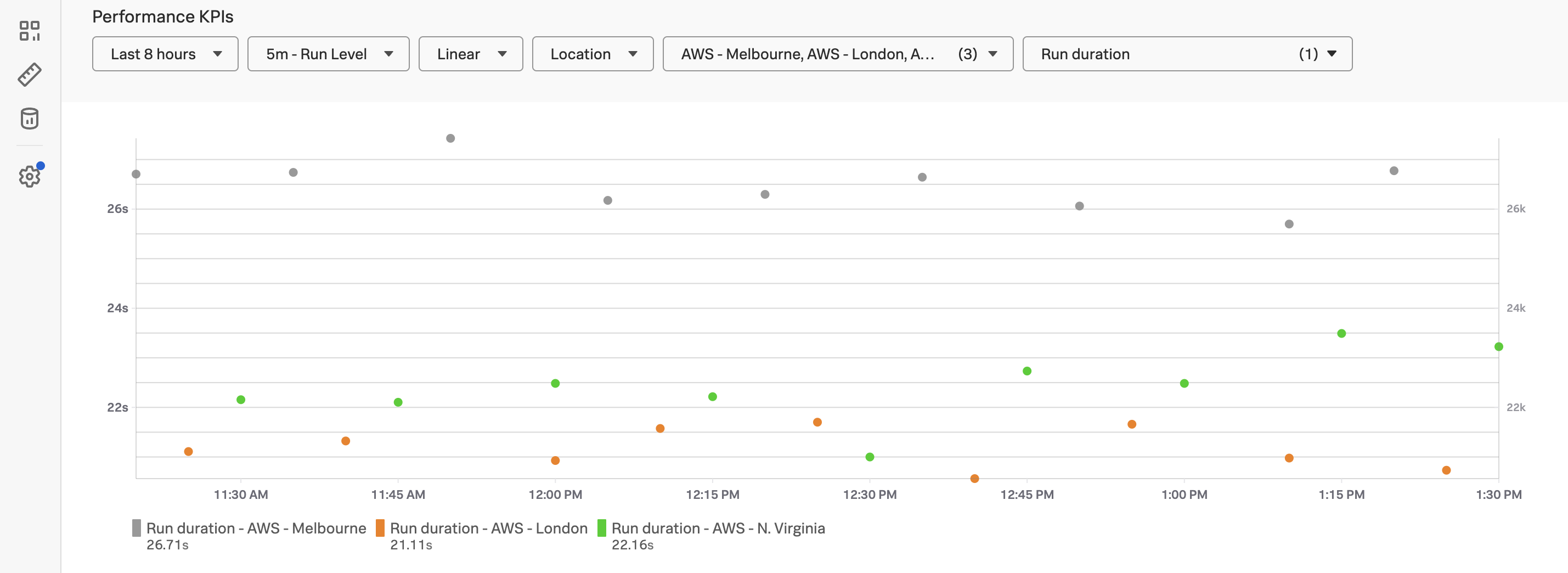The height and width of the screenshot is (573, 1568).
Task: Open the 5m - Run Level granularity dropdown
Action: click(x=328, y=54)
